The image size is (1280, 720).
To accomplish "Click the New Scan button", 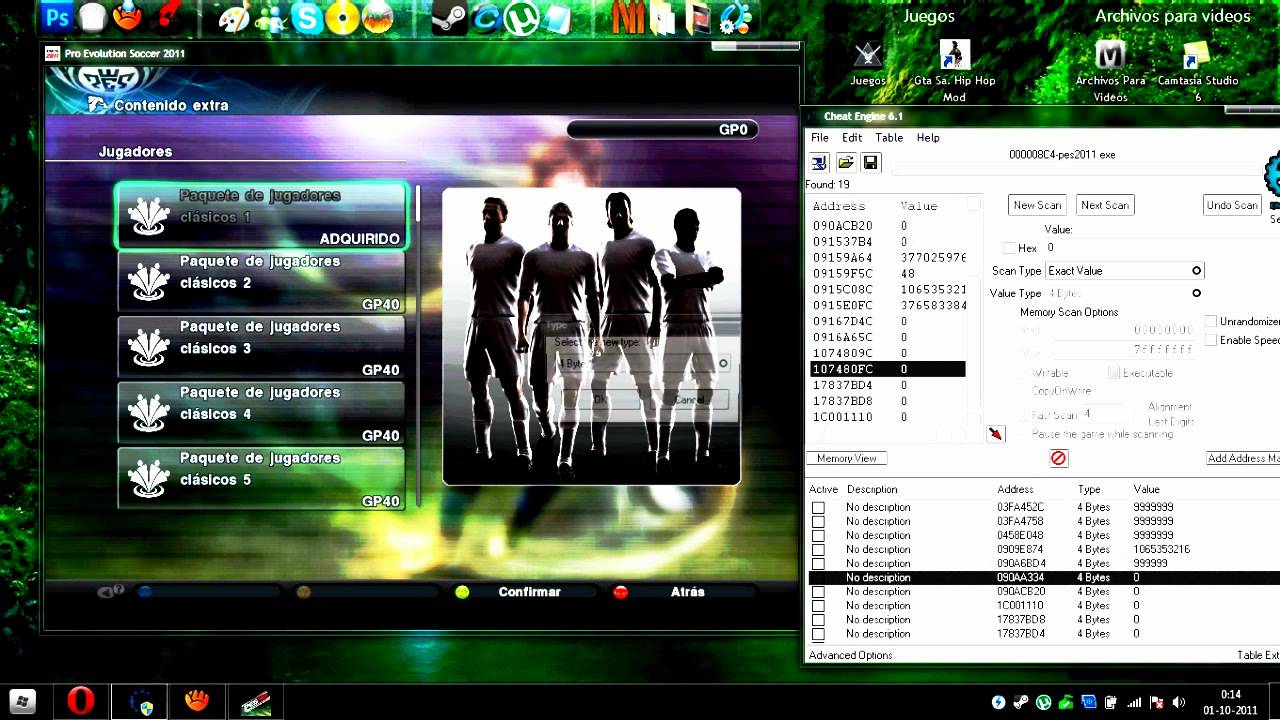I will [1037, 205].
